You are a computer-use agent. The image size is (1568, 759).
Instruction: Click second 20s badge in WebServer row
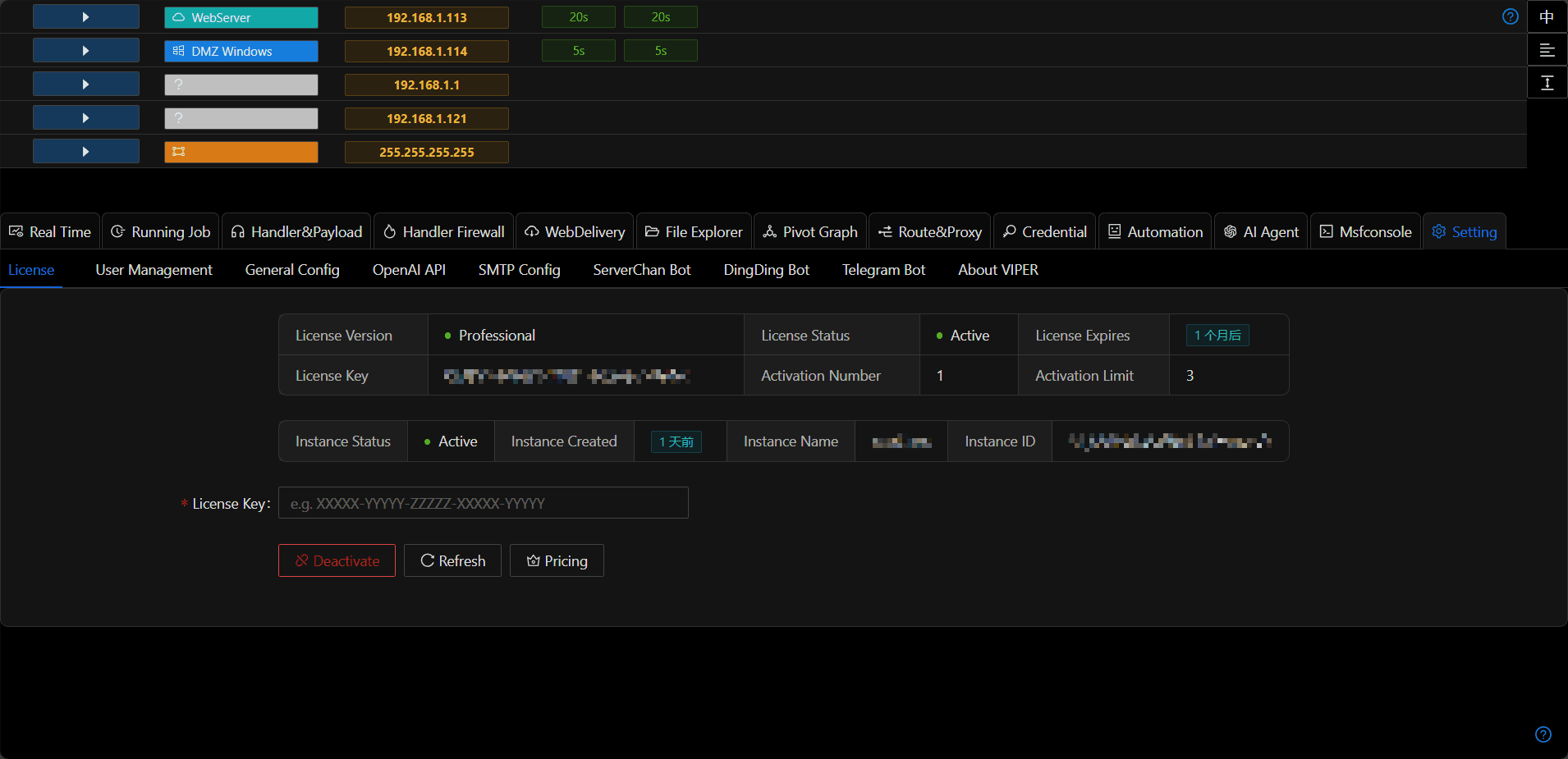pos(661,17)
